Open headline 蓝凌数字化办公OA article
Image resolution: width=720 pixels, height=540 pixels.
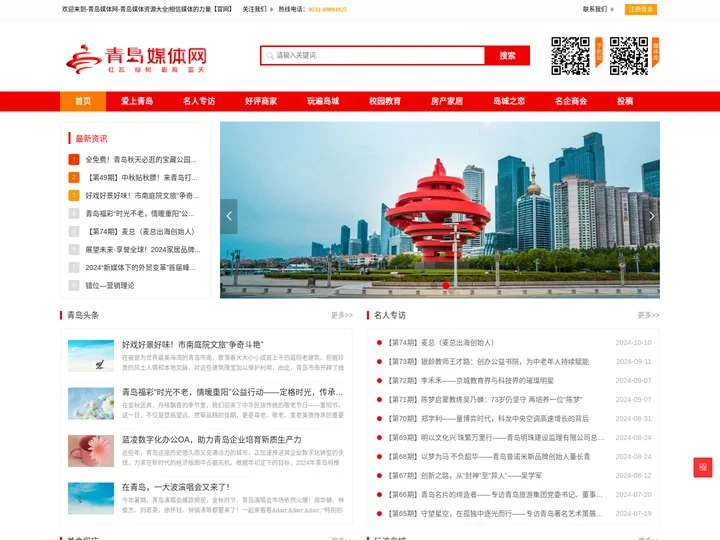(x=212, y=439)
